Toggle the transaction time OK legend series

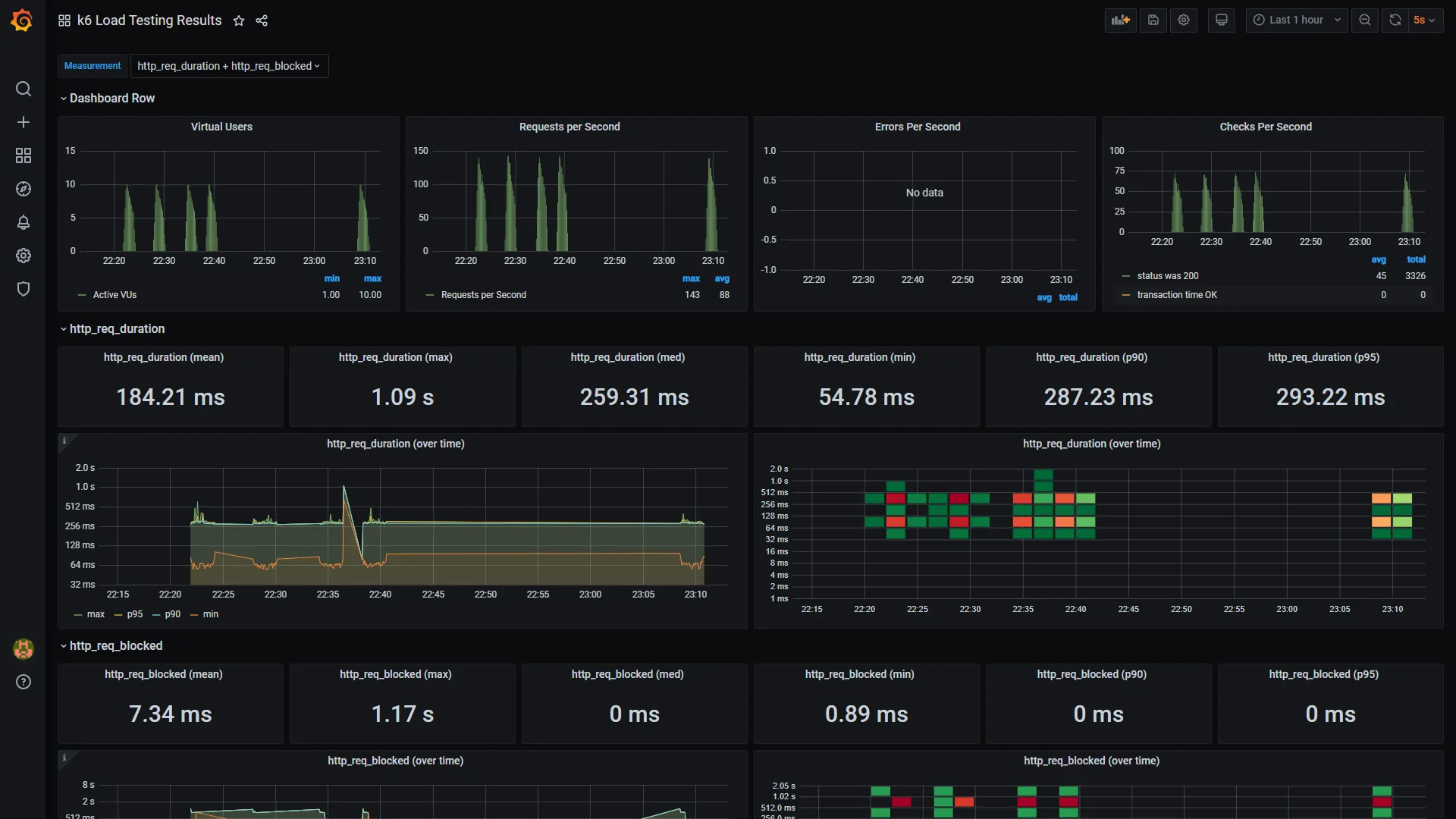click(x=1177, y=295)
